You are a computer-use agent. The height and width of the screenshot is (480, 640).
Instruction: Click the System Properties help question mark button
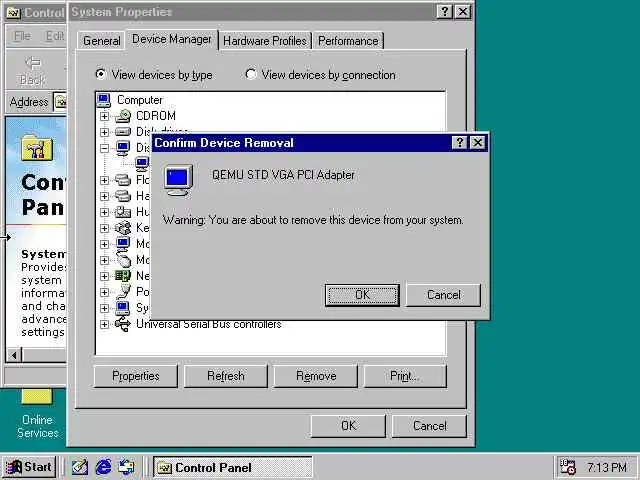444,11
